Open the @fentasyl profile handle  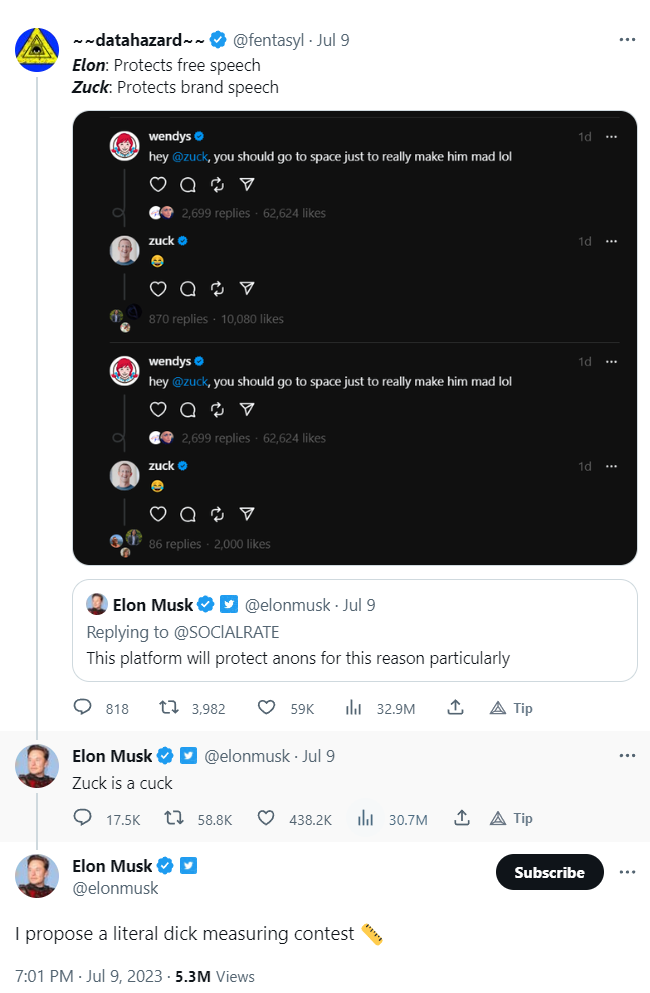pos(270,40)
